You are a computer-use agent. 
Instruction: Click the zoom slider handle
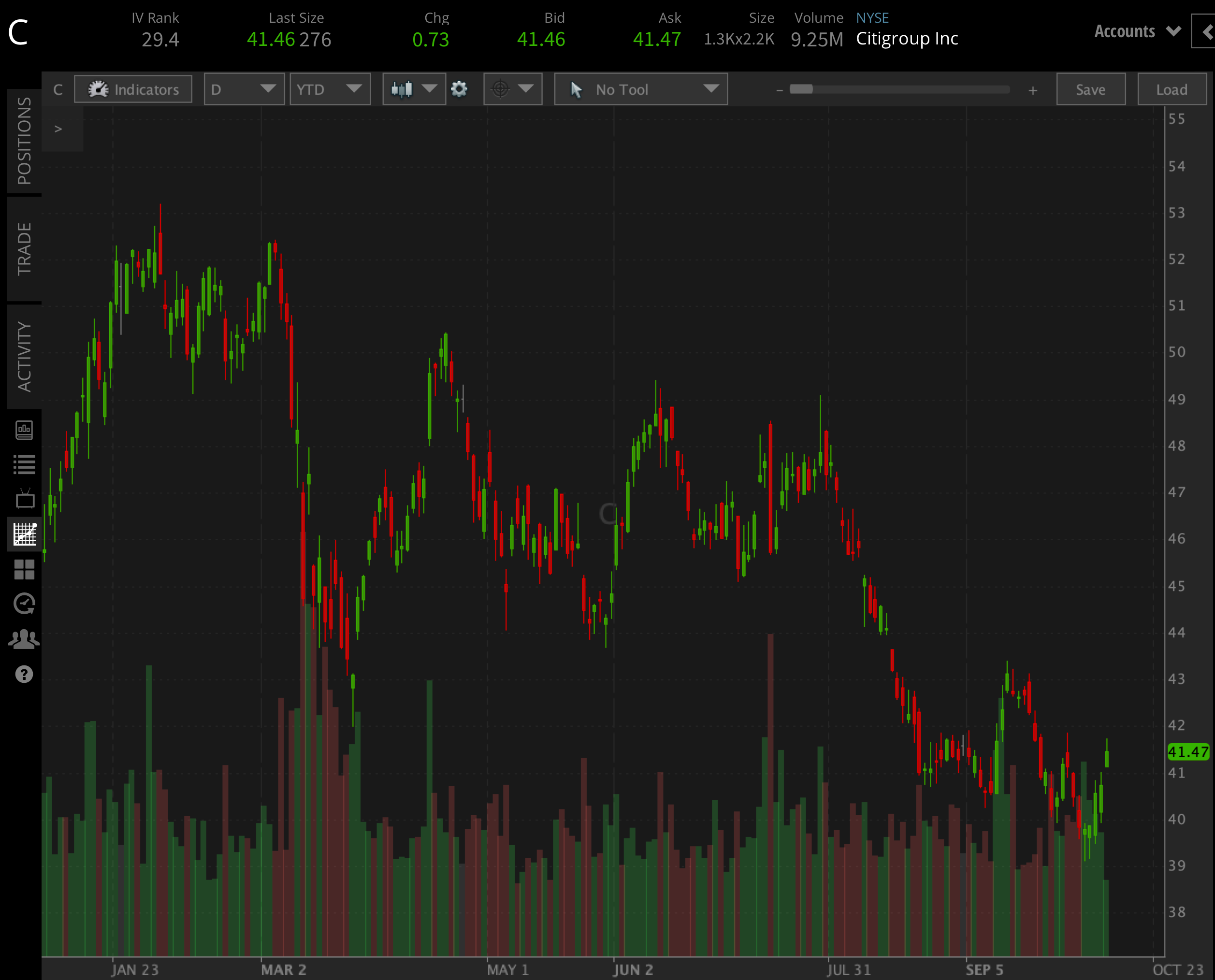[x=801, y=89]
